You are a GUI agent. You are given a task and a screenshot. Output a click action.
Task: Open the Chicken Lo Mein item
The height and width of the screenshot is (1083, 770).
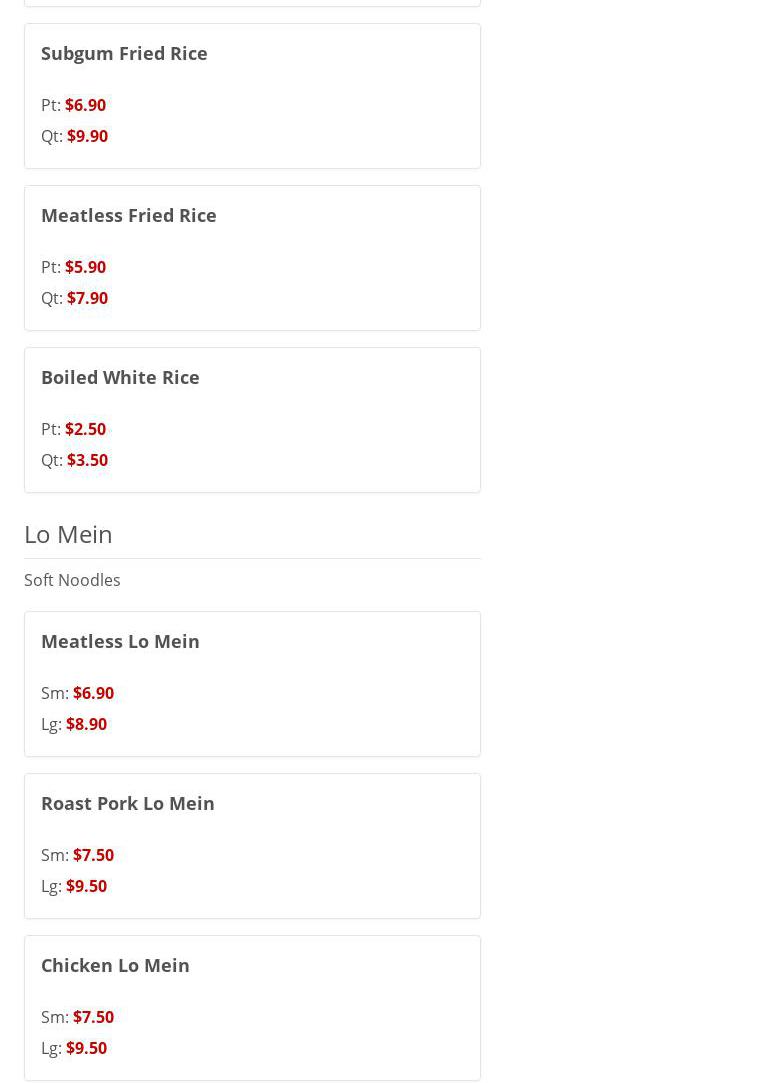[x=115, y=965]
